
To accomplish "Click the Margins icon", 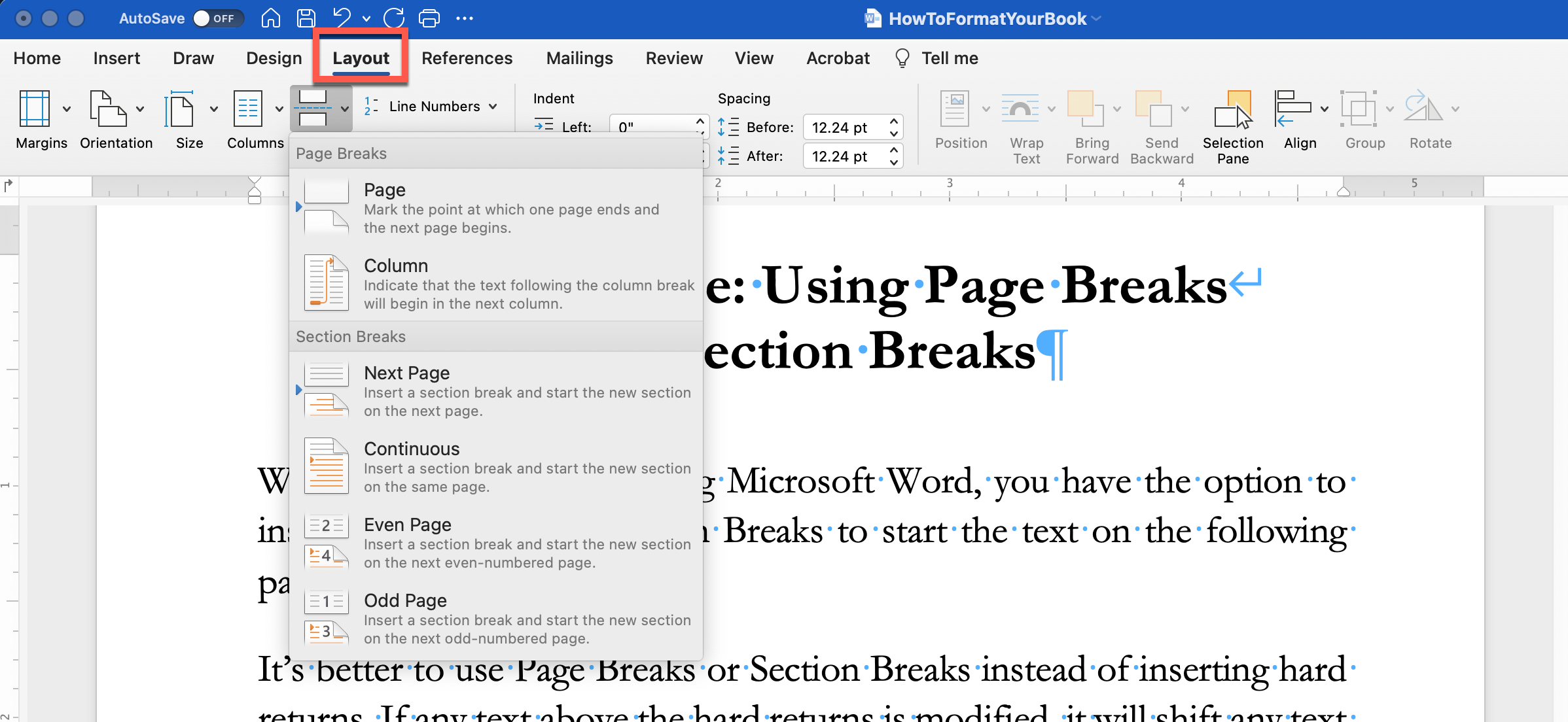I will tap(34, 109).
